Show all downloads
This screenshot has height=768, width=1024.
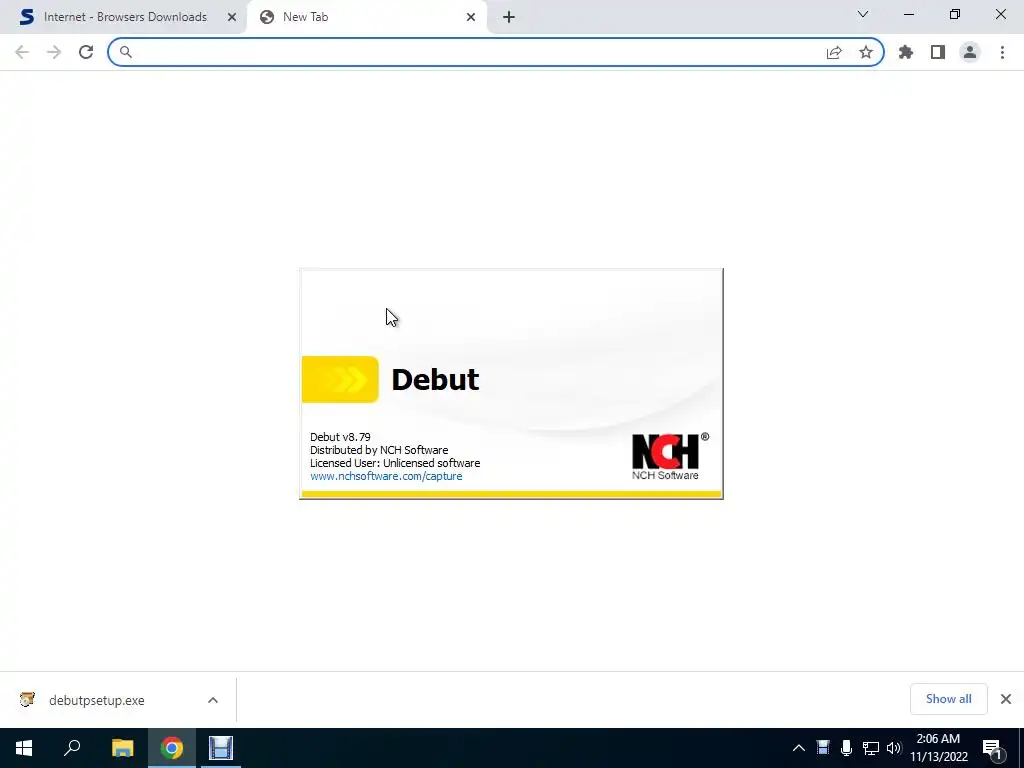[x=948, y=699]
